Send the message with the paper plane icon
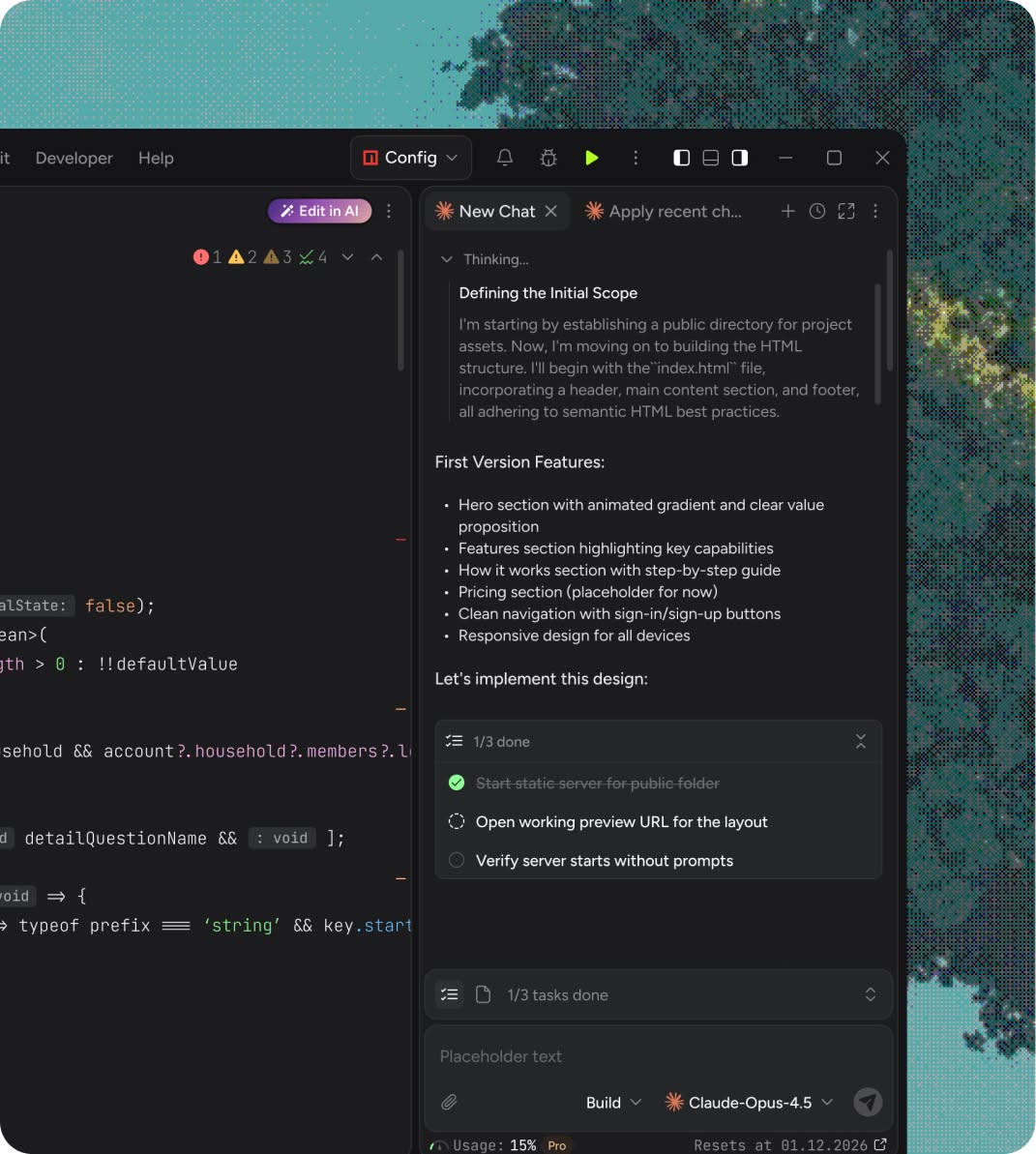Screen dimensions: 1036x1154 (868, 1102)
